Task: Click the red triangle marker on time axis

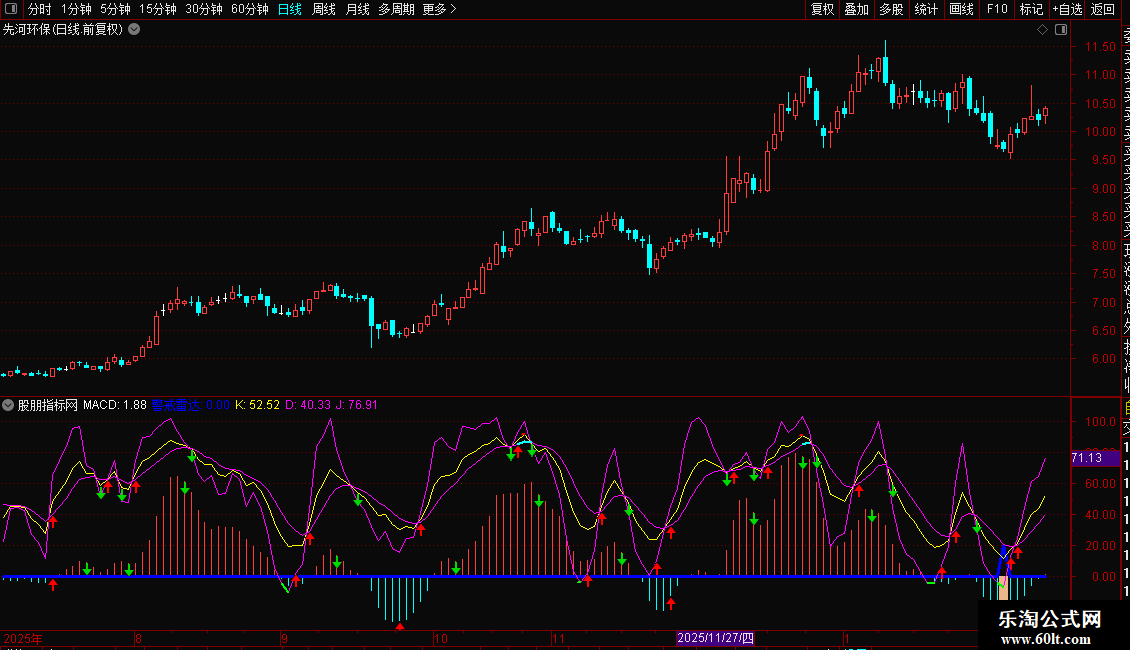Action: (400, 627)
